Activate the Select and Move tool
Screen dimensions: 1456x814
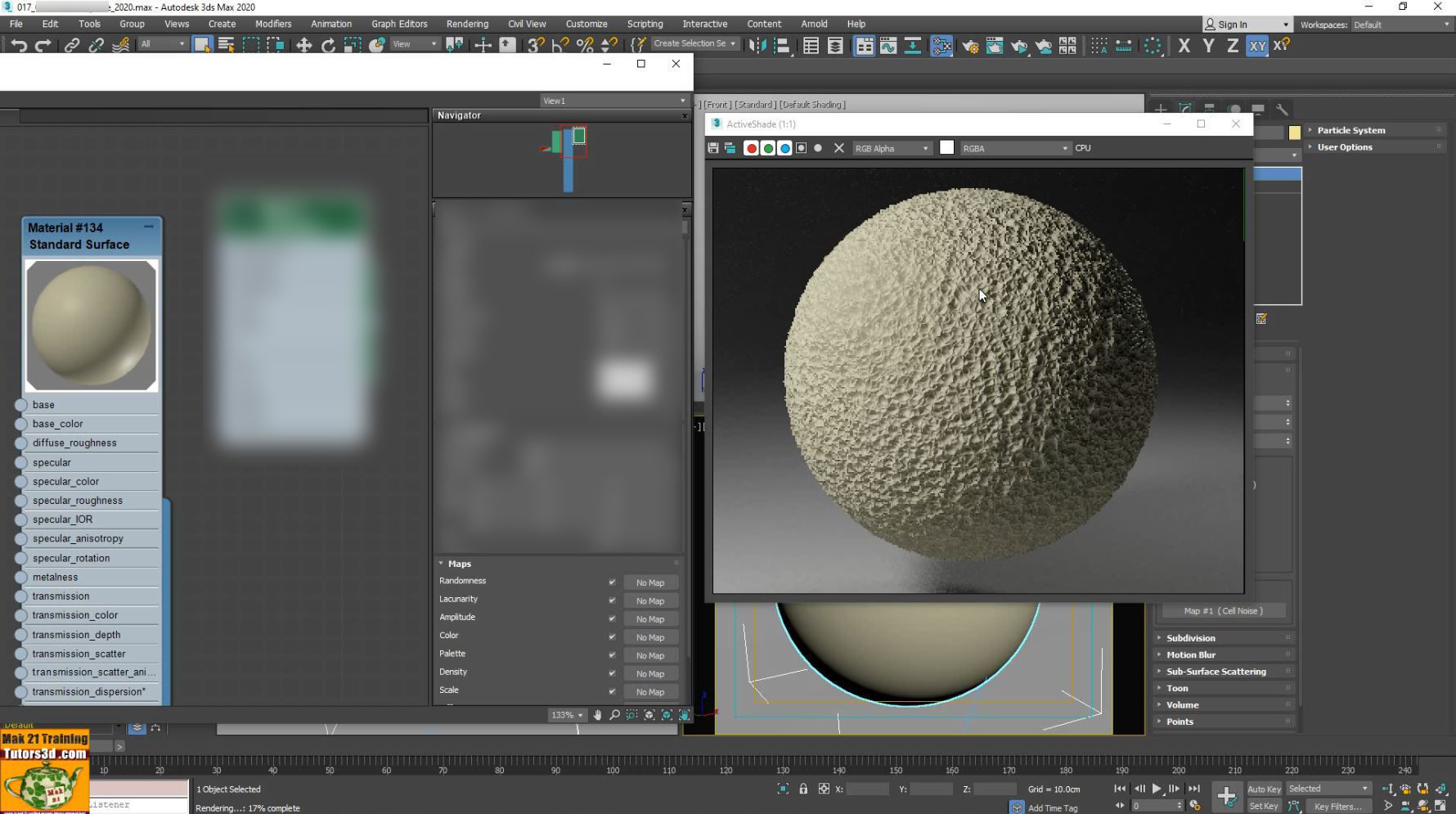click(x=303, y=45)
